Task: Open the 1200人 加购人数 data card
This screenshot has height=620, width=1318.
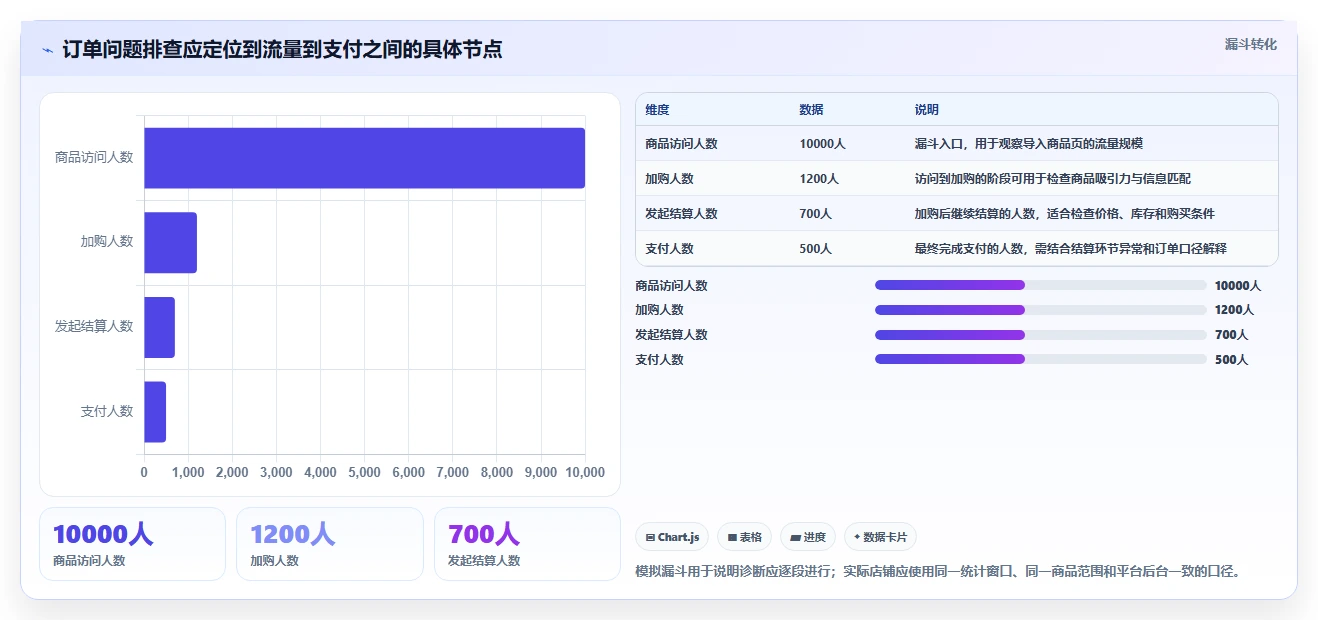Action: [329, 544]
